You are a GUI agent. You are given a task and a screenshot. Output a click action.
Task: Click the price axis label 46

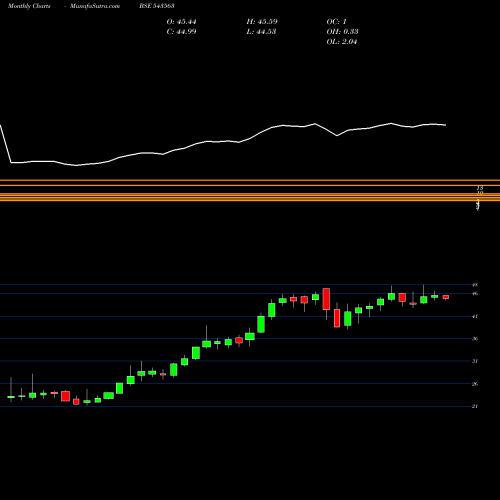(475, 294)
